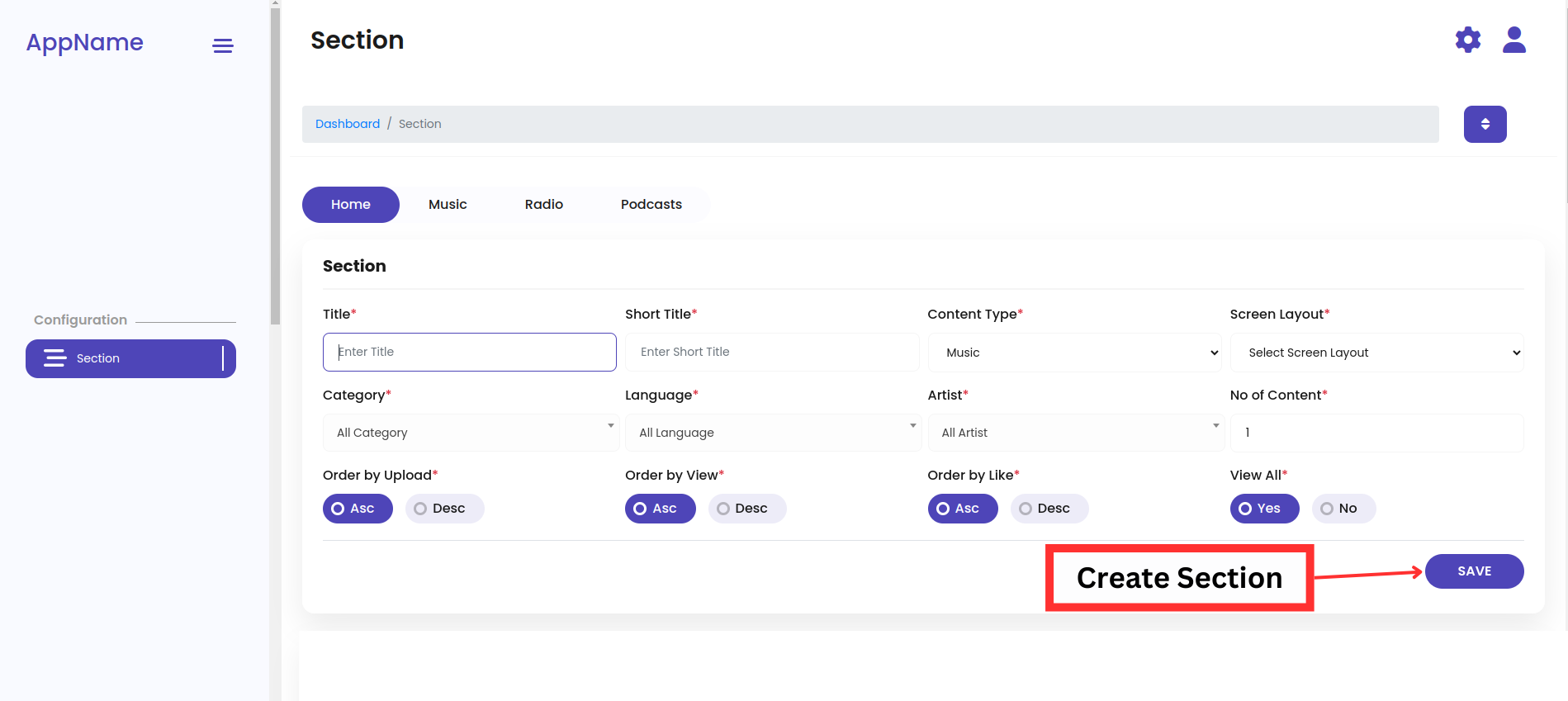Click the hamburger menu icon beside AppName
This screenshot has height=701, width=1568.
pos(223,46)
